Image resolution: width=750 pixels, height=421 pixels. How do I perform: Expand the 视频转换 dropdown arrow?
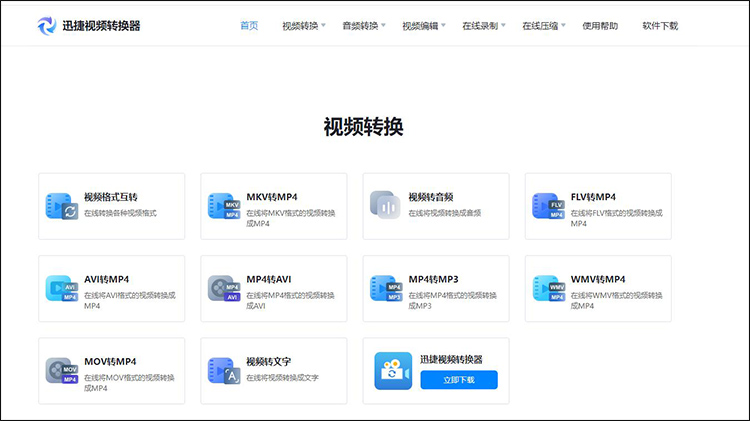click(x=323, y=25)
